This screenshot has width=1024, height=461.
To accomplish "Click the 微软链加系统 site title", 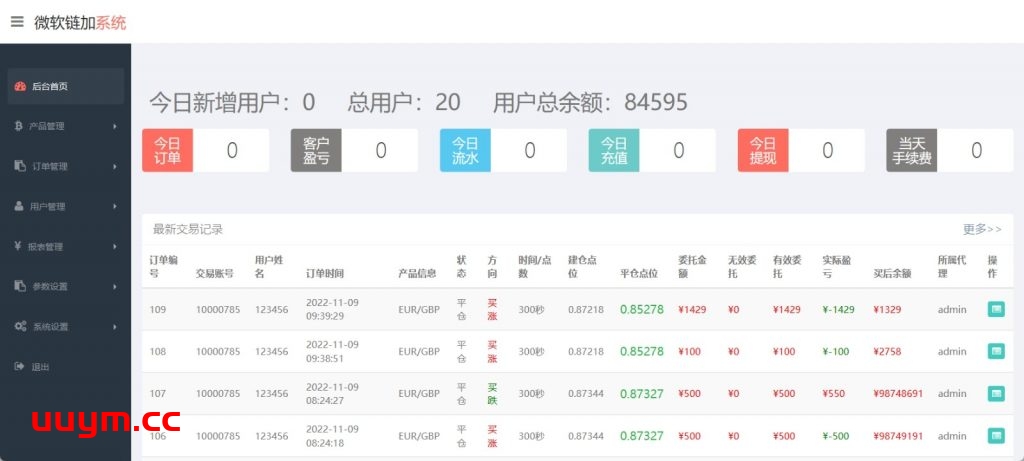I will tap(80, 22).
